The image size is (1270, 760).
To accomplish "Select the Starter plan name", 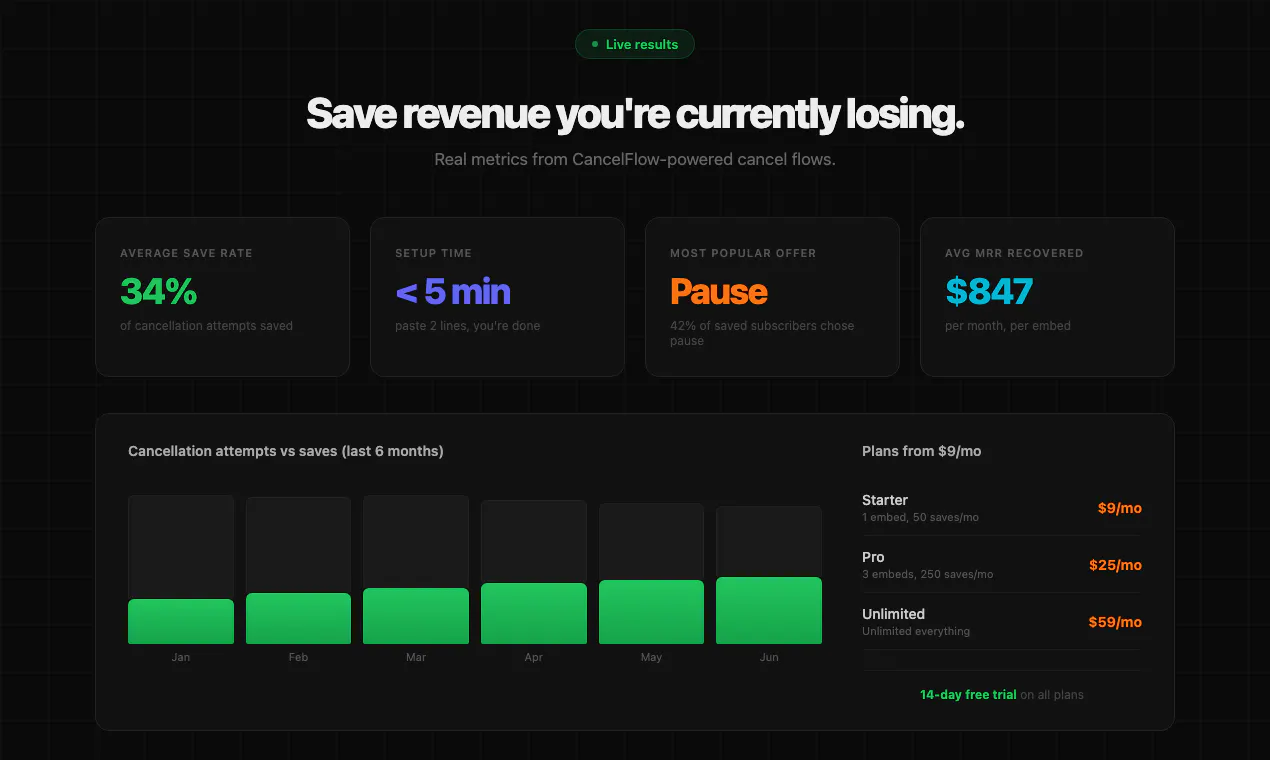I will 885,500.
